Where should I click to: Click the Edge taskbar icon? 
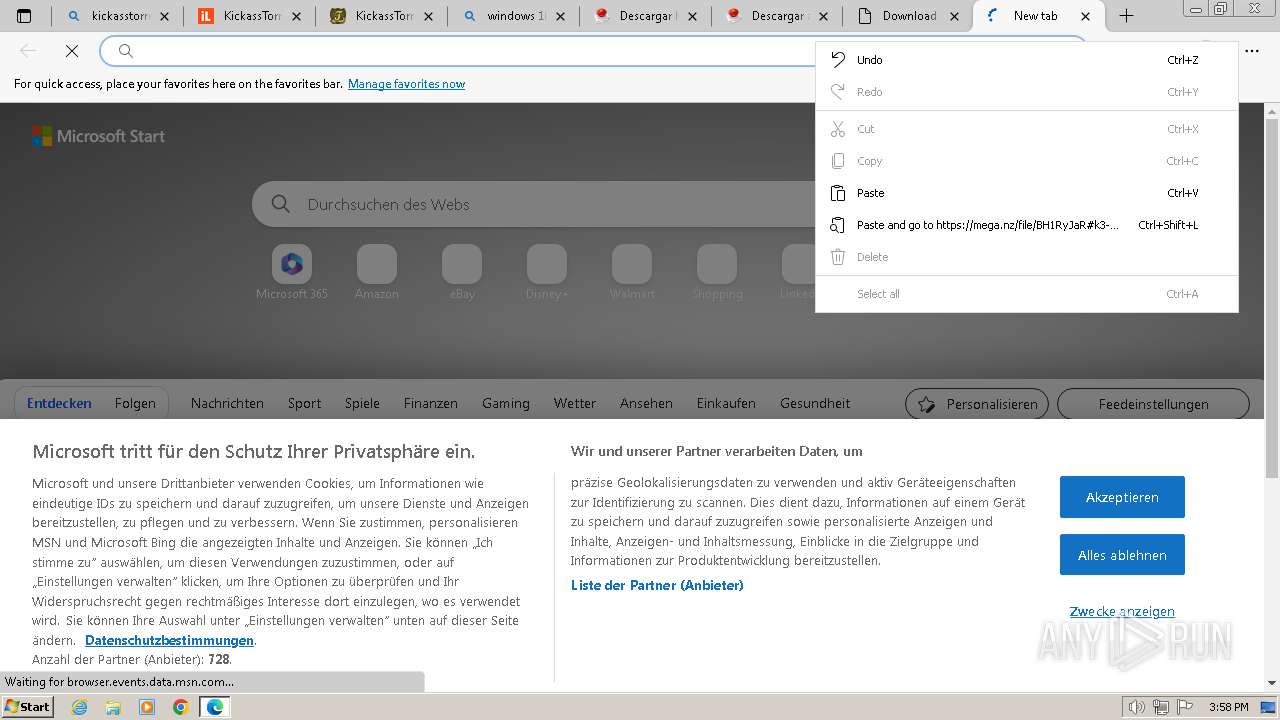pyautogui.click(x=214, y=707)
